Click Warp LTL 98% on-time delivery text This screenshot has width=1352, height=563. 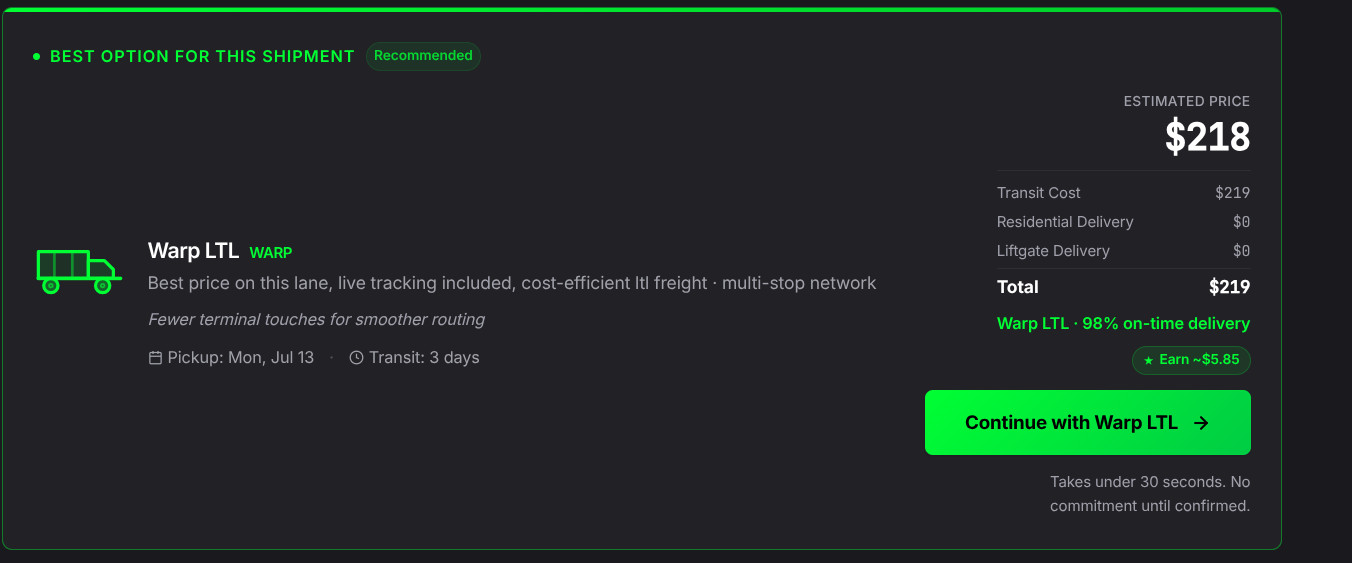[x=1123, y=324]
